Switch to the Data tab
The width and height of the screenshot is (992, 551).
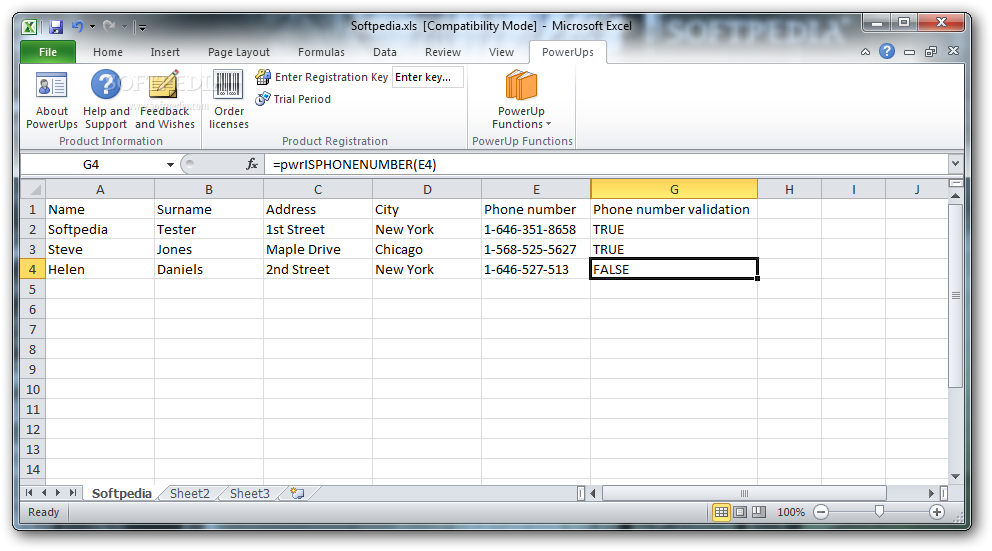[385, 52]
